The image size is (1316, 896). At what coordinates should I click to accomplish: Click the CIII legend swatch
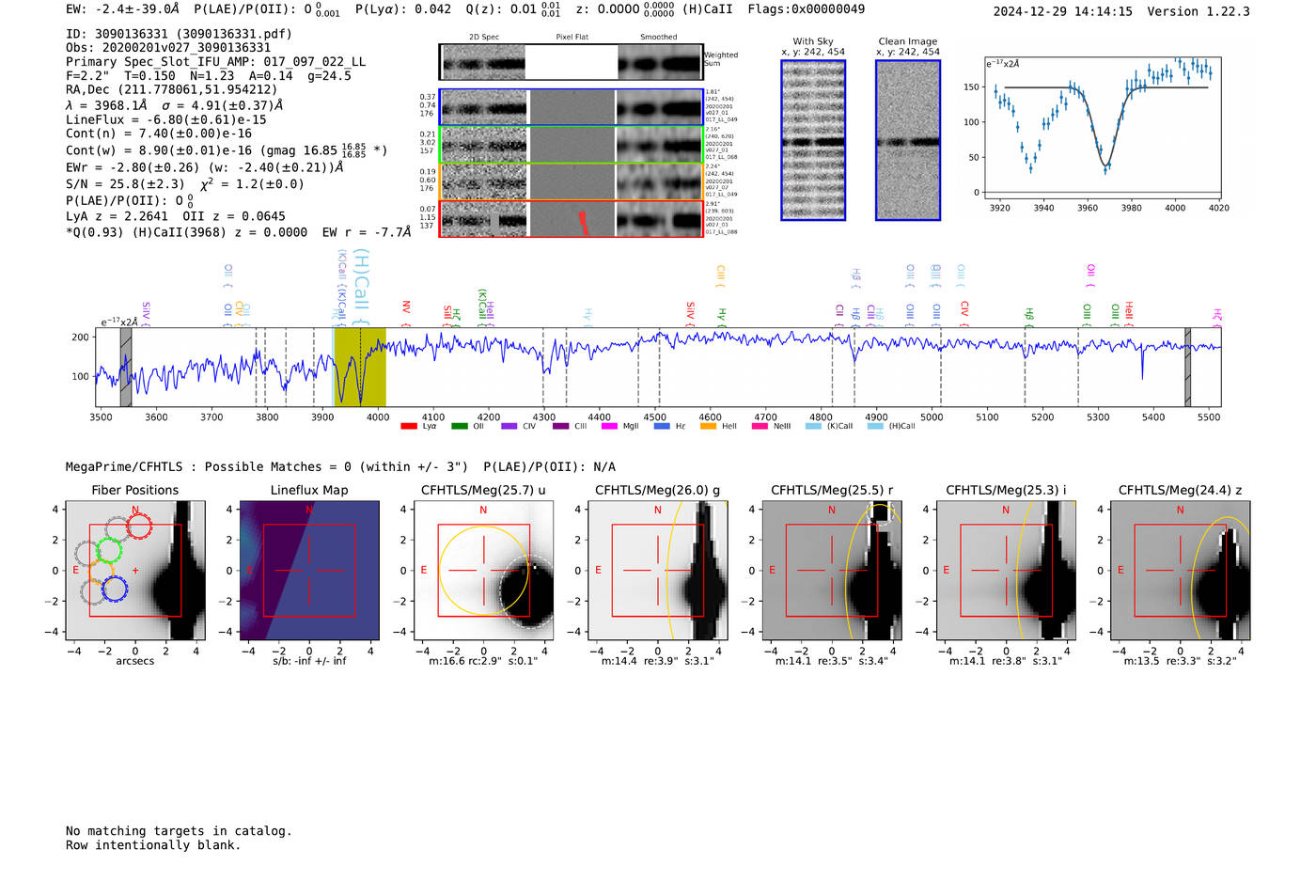[x=561, y=426]
